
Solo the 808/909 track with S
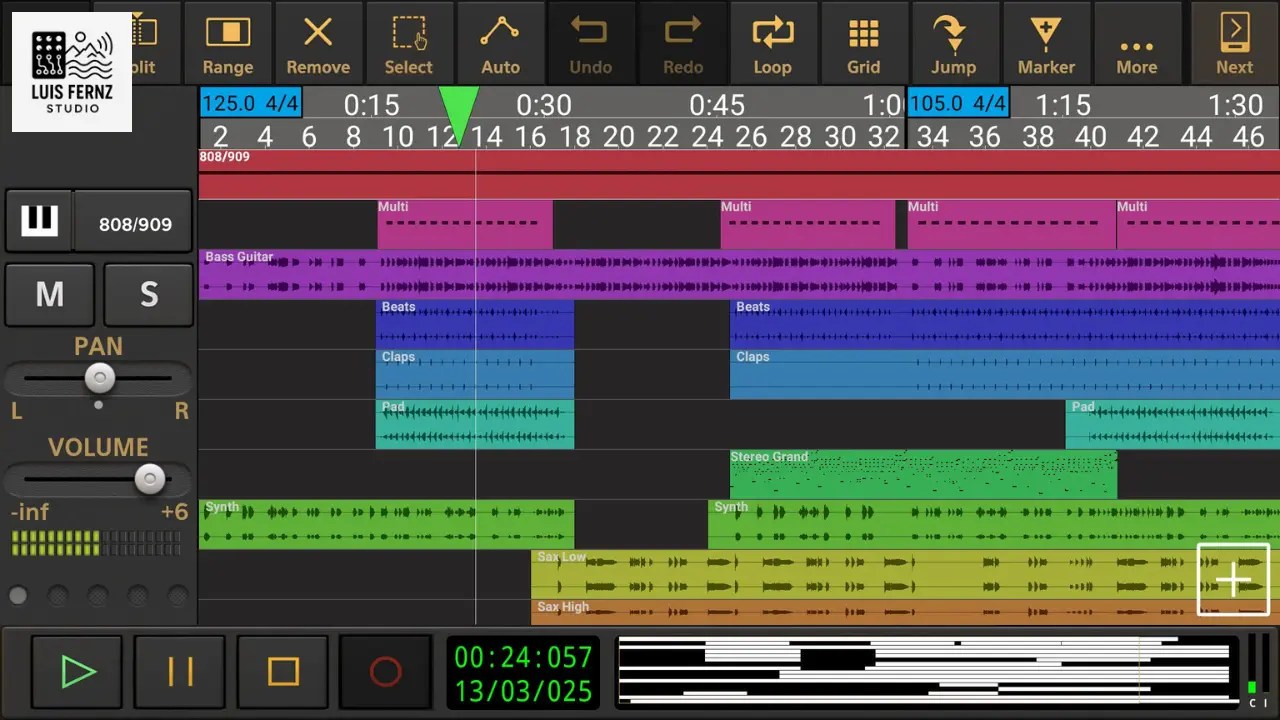click(148, 295)
